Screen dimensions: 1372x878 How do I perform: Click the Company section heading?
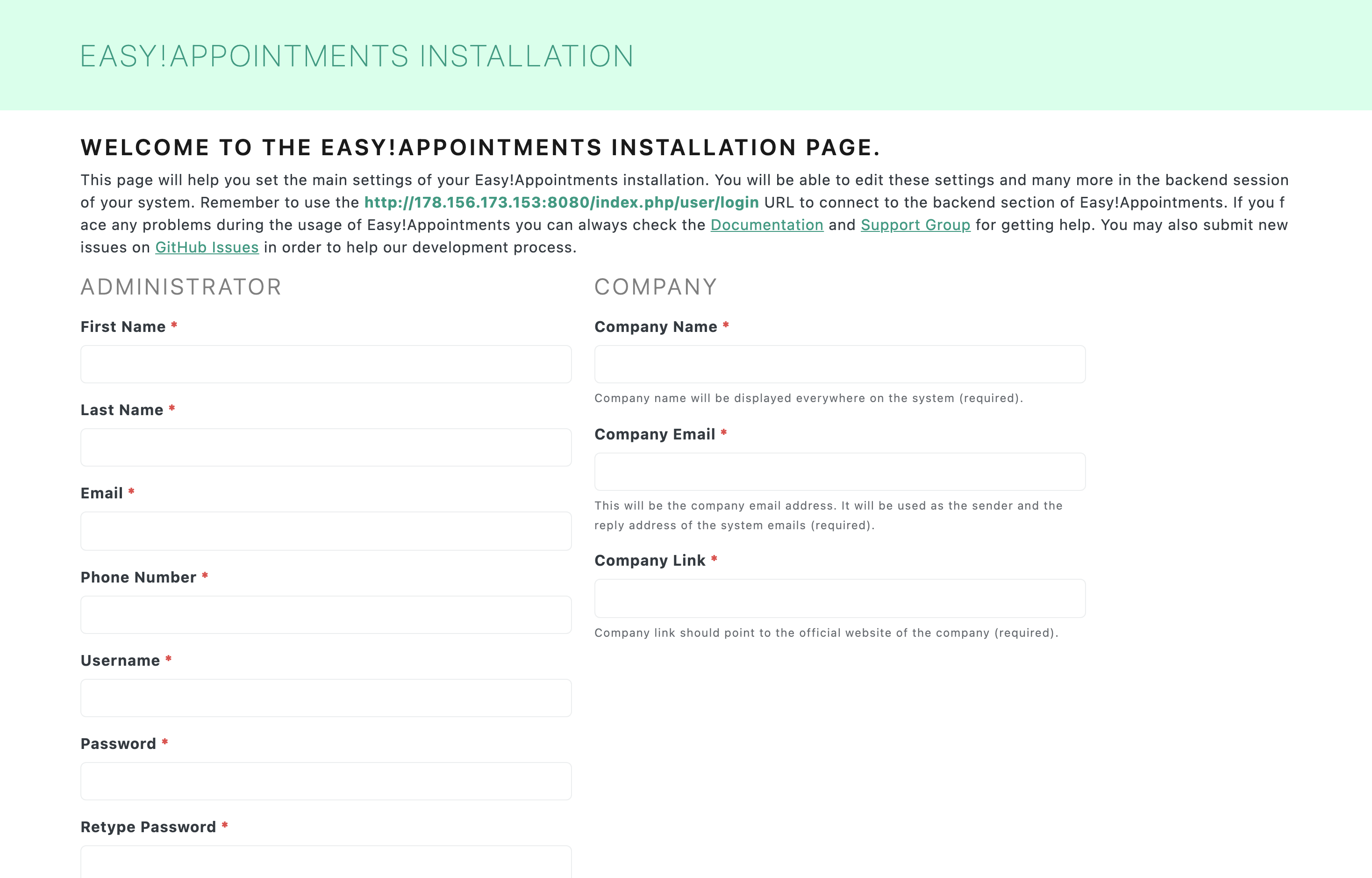(x=656, y=287)
